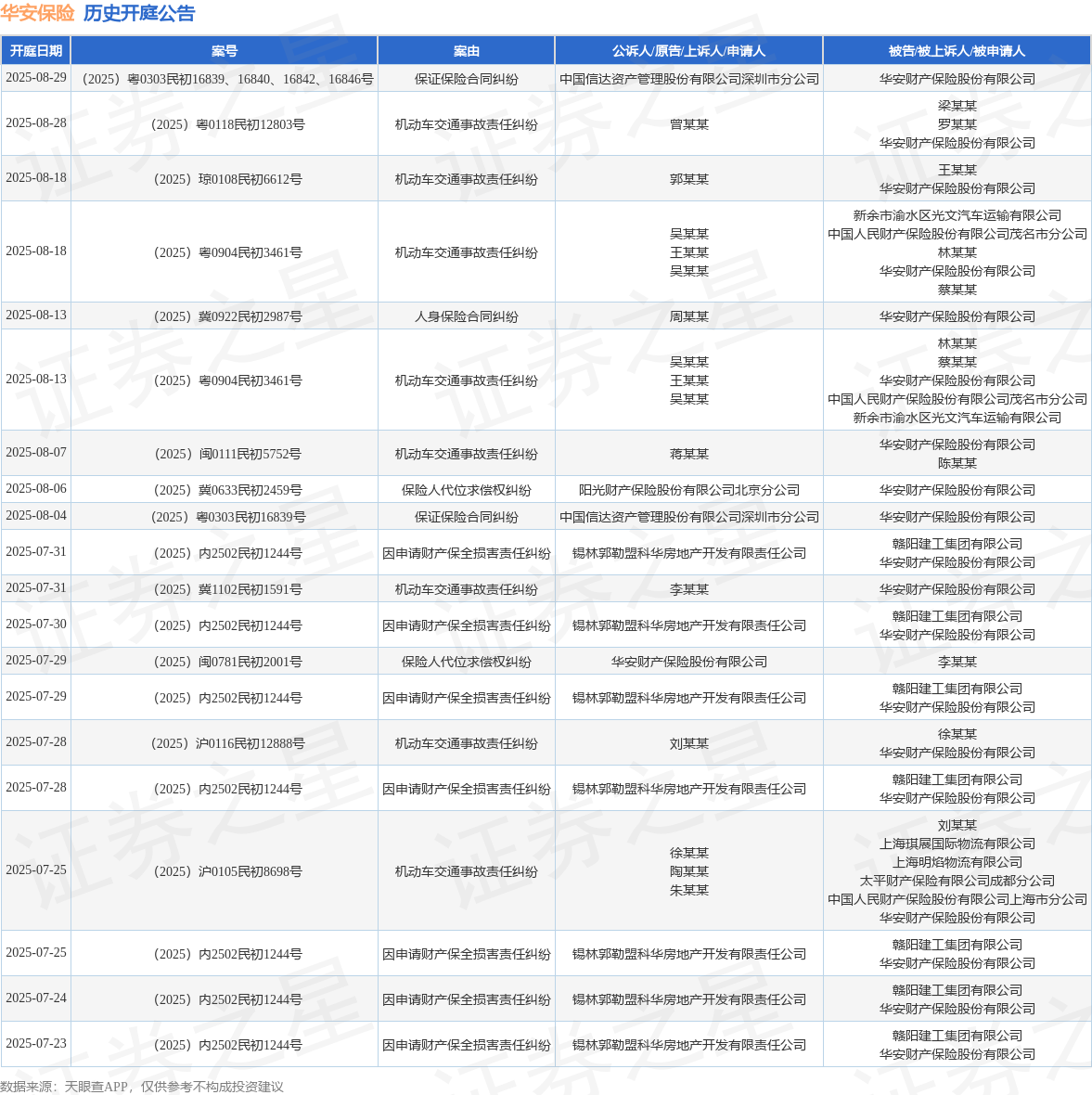
Task: Click the date 2025-07-23
Action: 36,1044
